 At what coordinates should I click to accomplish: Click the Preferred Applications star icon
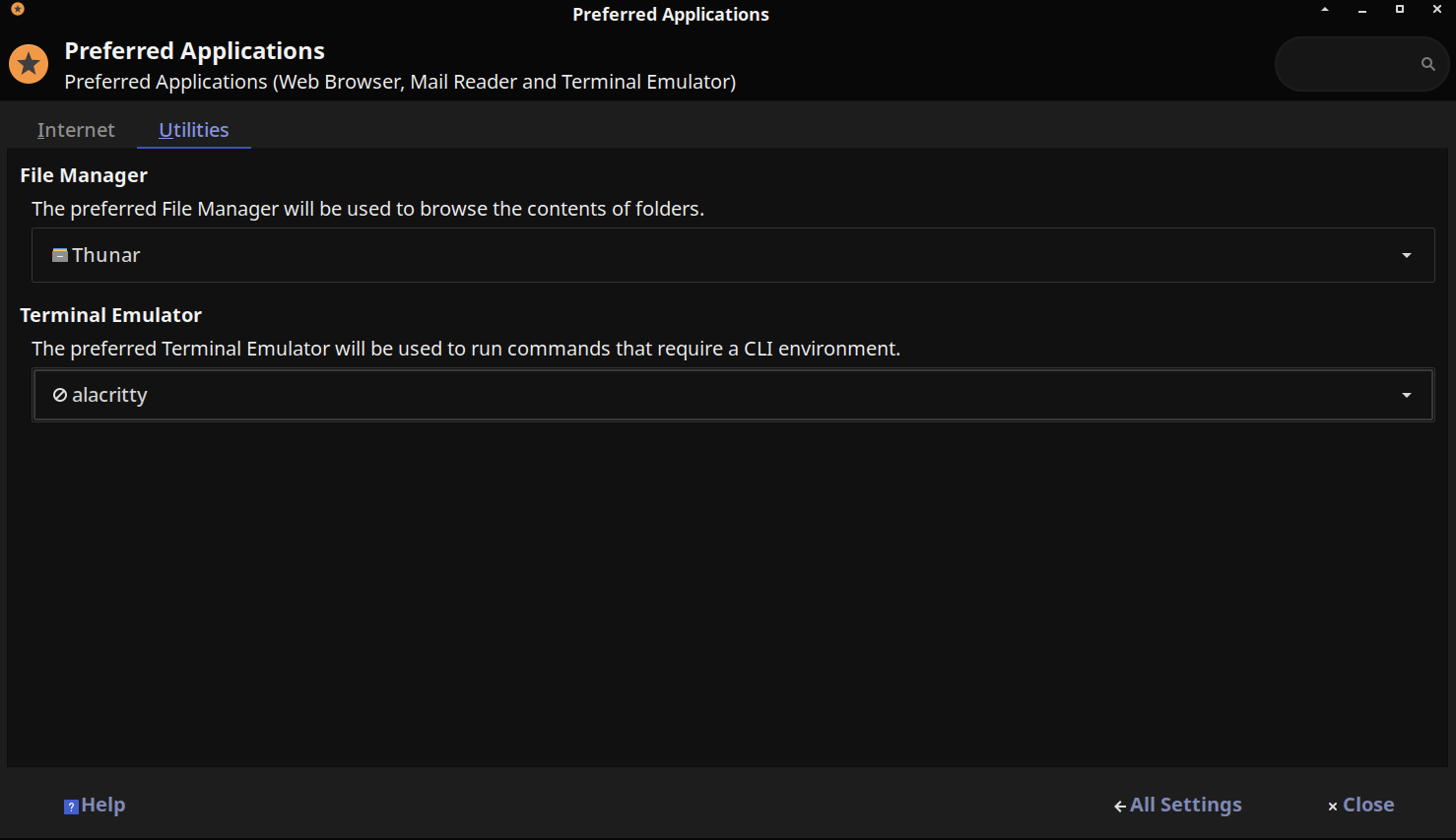[x=29, y=63]
